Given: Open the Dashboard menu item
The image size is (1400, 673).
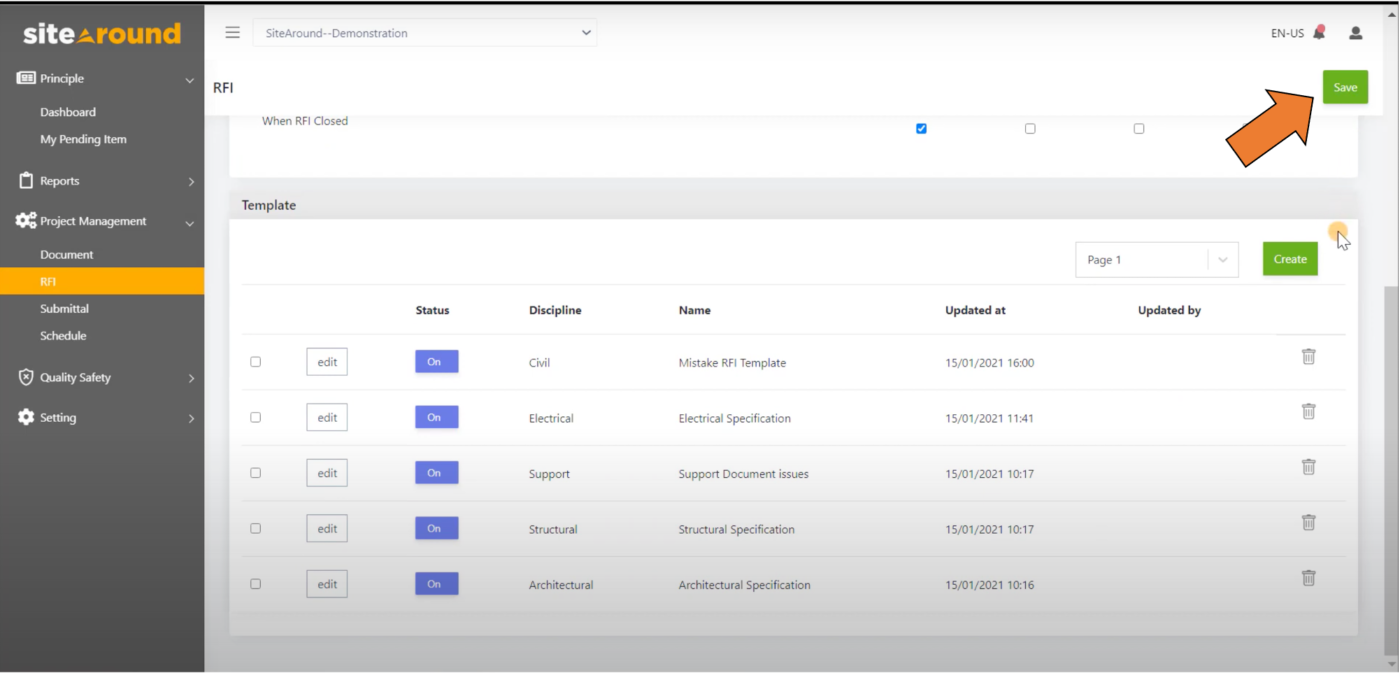Looking at the screenshot, I should pyautogui.click(x=67, y=111).
